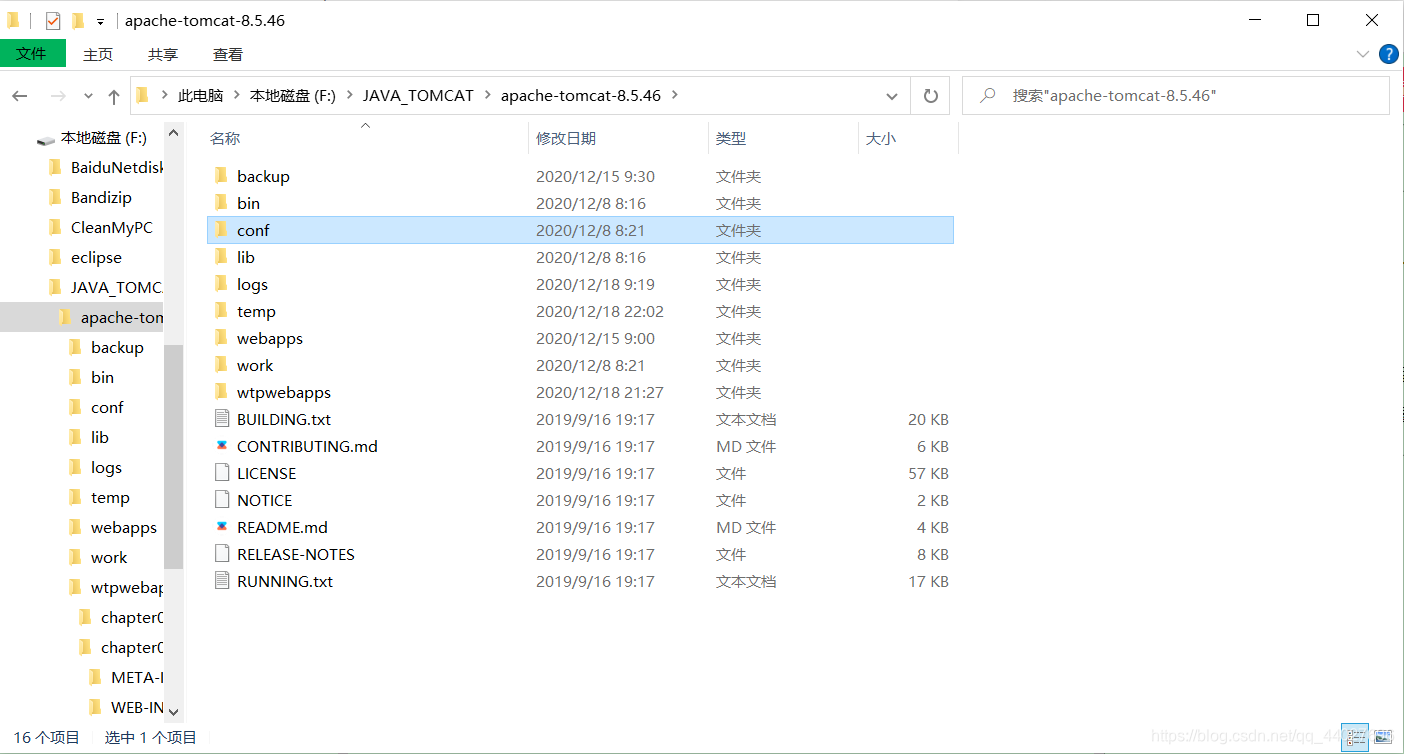1404x754 pixels.
Task: Click date 2020/12/18 22:02 of temp row
Action: tap(600, 311)
